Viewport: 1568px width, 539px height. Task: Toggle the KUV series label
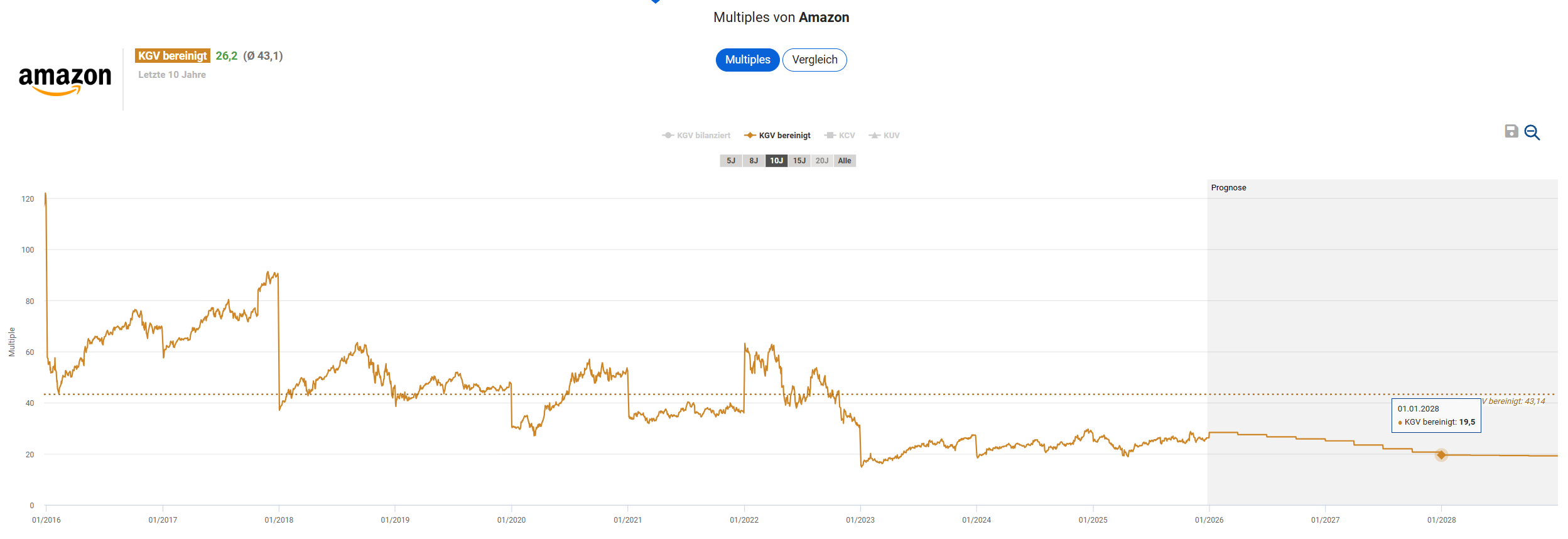point(891,136)
